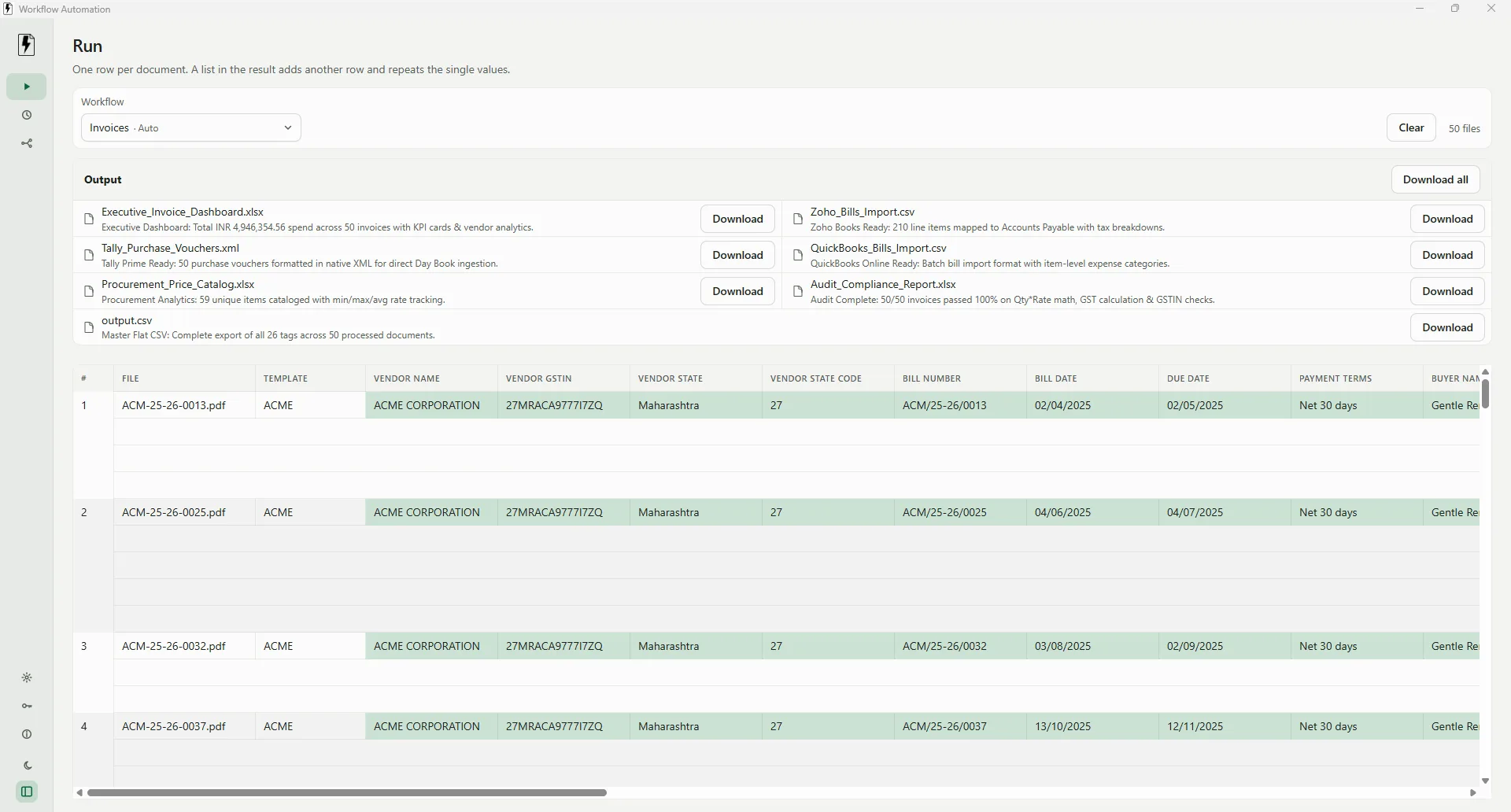Download the output.csv master file
1511x812 pixels.
tap(1447, 327)
